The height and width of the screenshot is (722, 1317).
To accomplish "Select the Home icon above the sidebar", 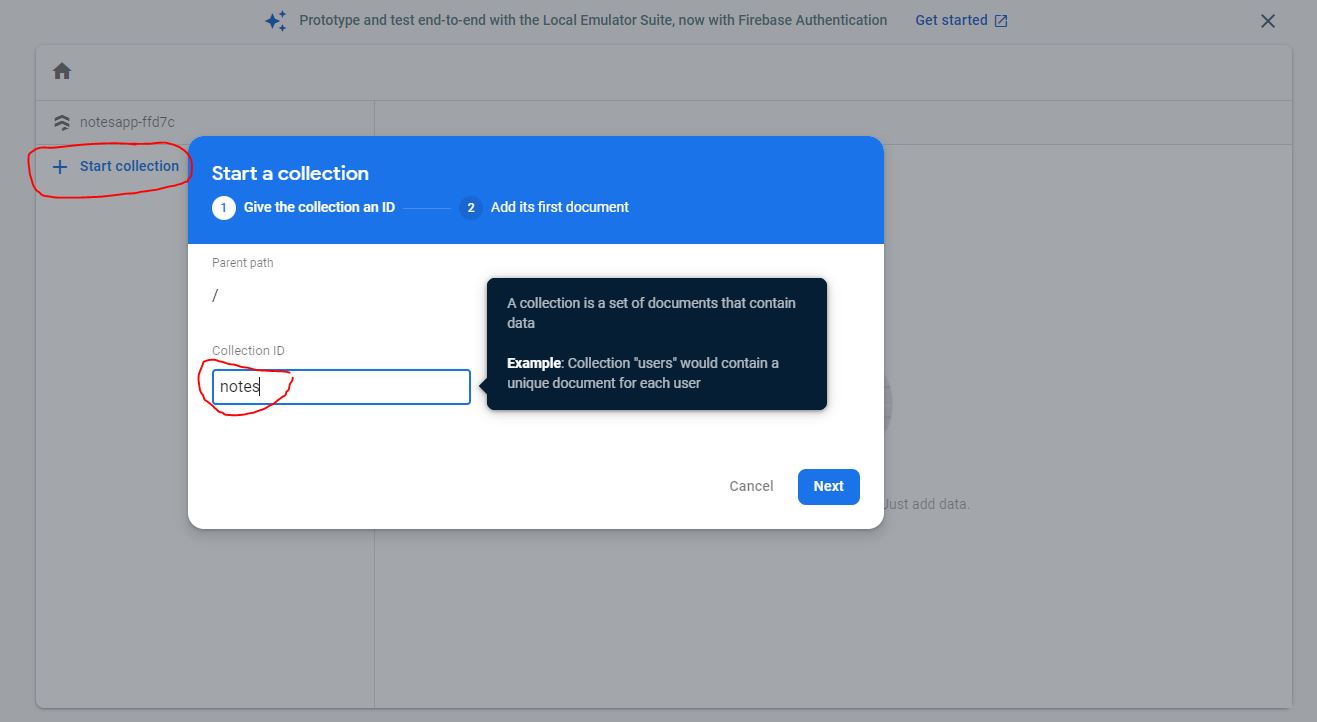I will coord(61,70).
